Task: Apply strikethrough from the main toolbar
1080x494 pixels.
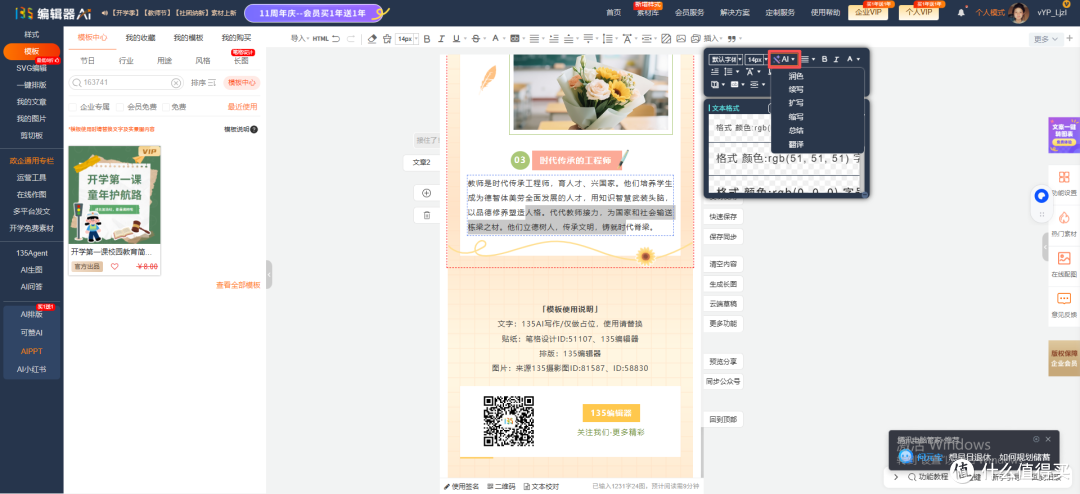Action: pos(476,39)
